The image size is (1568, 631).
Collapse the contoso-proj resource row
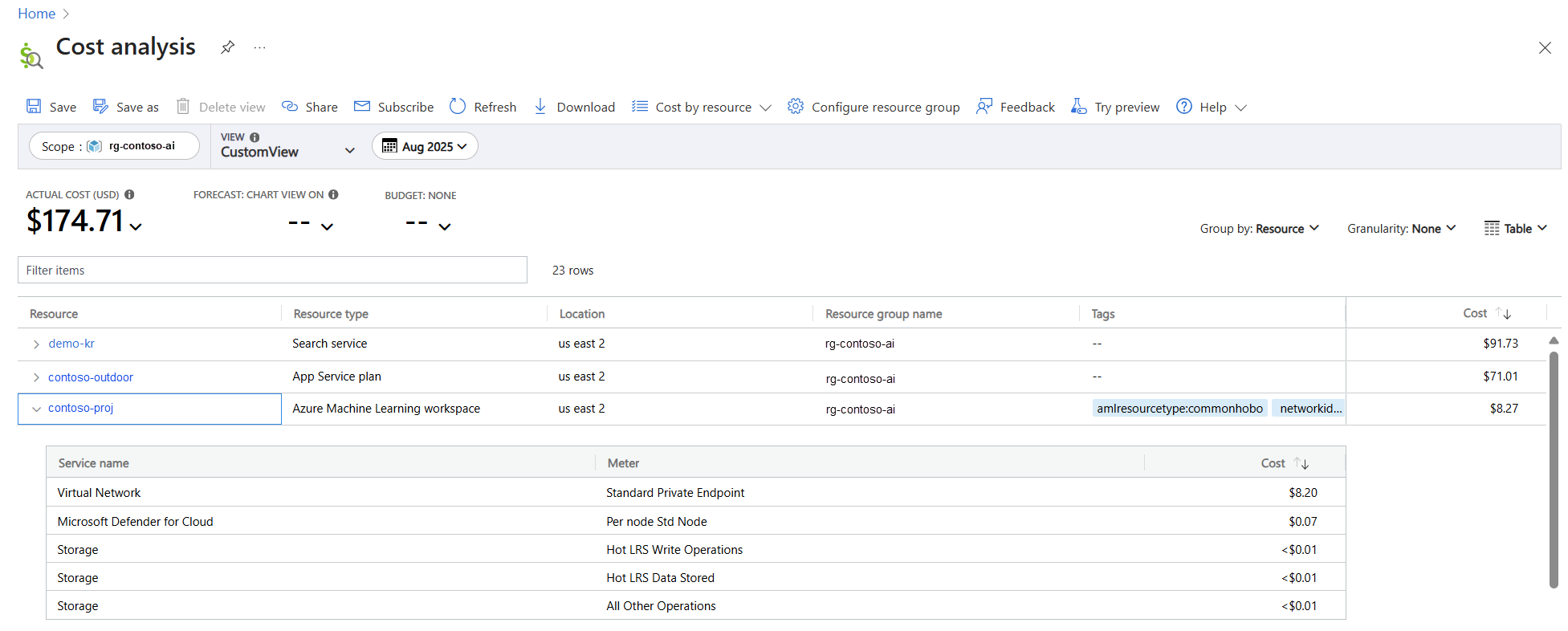pos(36,409)
